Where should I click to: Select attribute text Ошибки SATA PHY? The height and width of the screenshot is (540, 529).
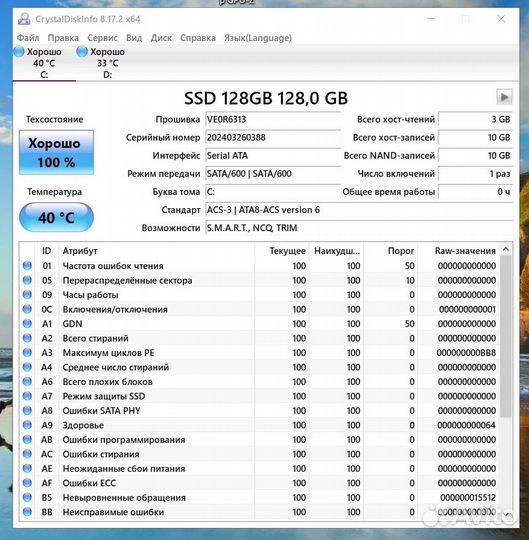[101, 411]
